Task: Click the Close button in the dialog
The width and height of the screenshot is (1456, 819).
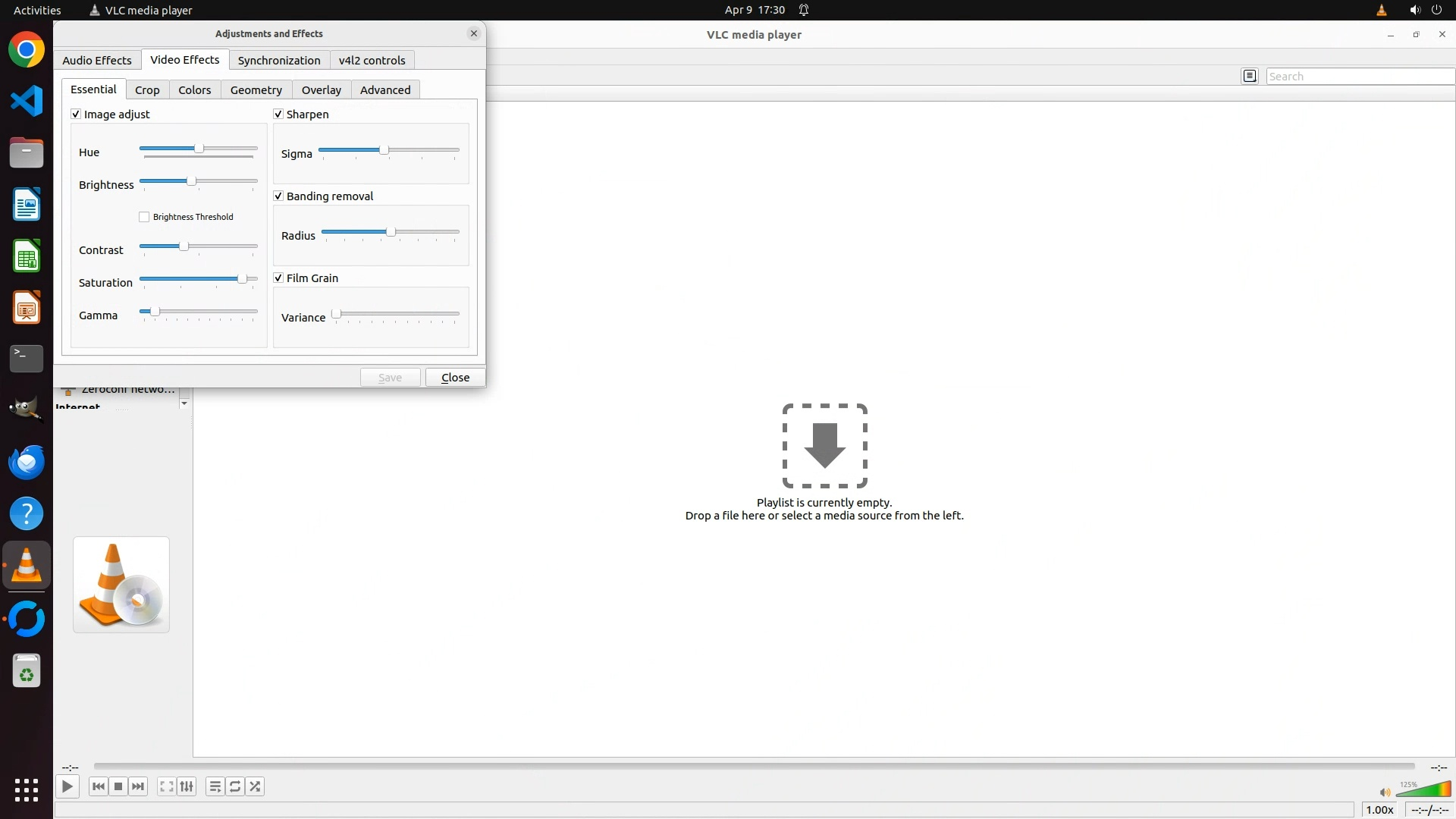Action: click(455, 377)
